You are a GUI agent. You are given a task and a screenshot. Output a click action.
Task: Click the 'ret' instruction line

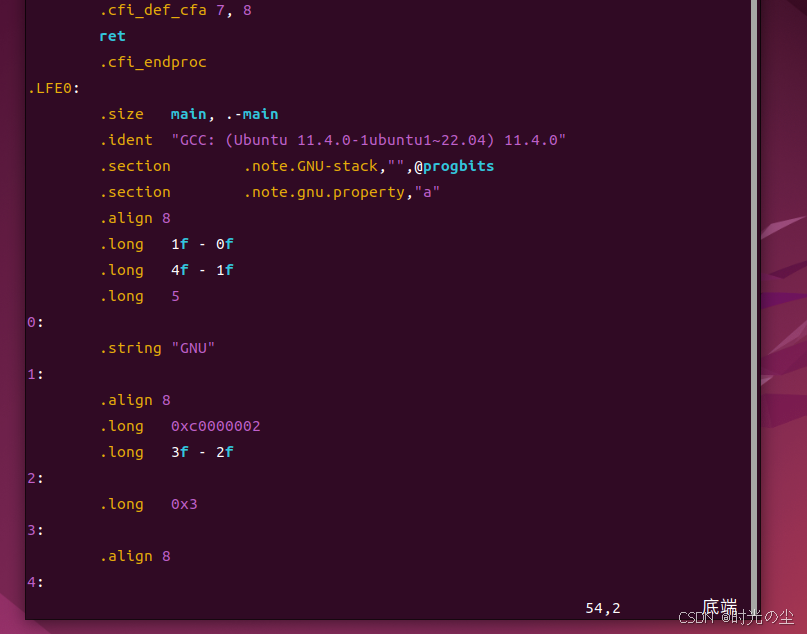(x=112, y=36)
